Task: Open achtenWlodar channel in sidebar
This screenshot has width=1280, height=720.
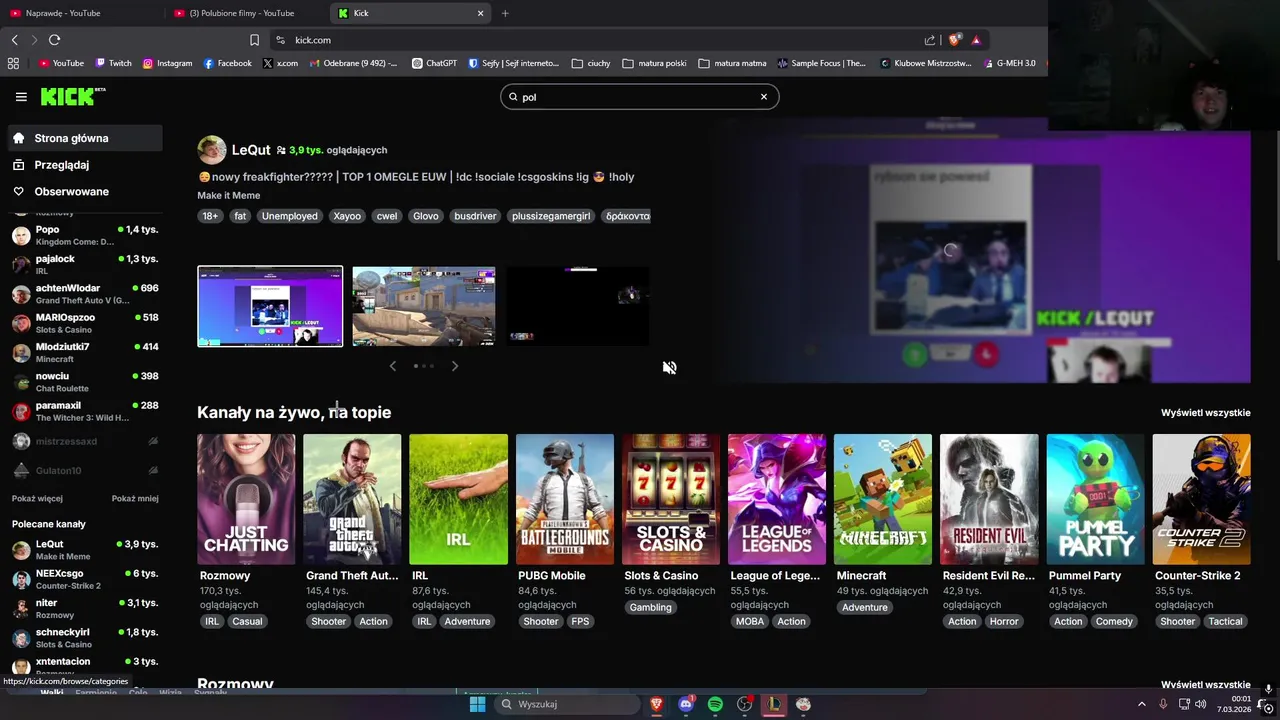Action: [x=85, y=294]
